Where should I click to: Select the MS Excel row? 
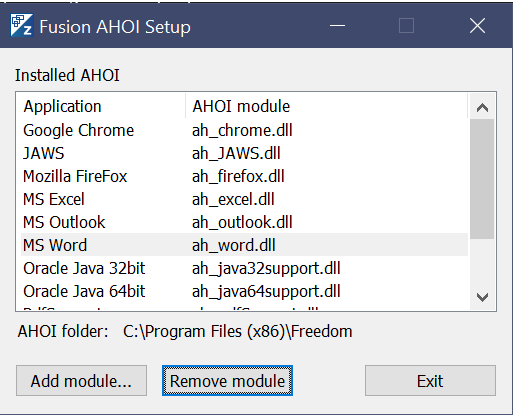tap(244, 199)
